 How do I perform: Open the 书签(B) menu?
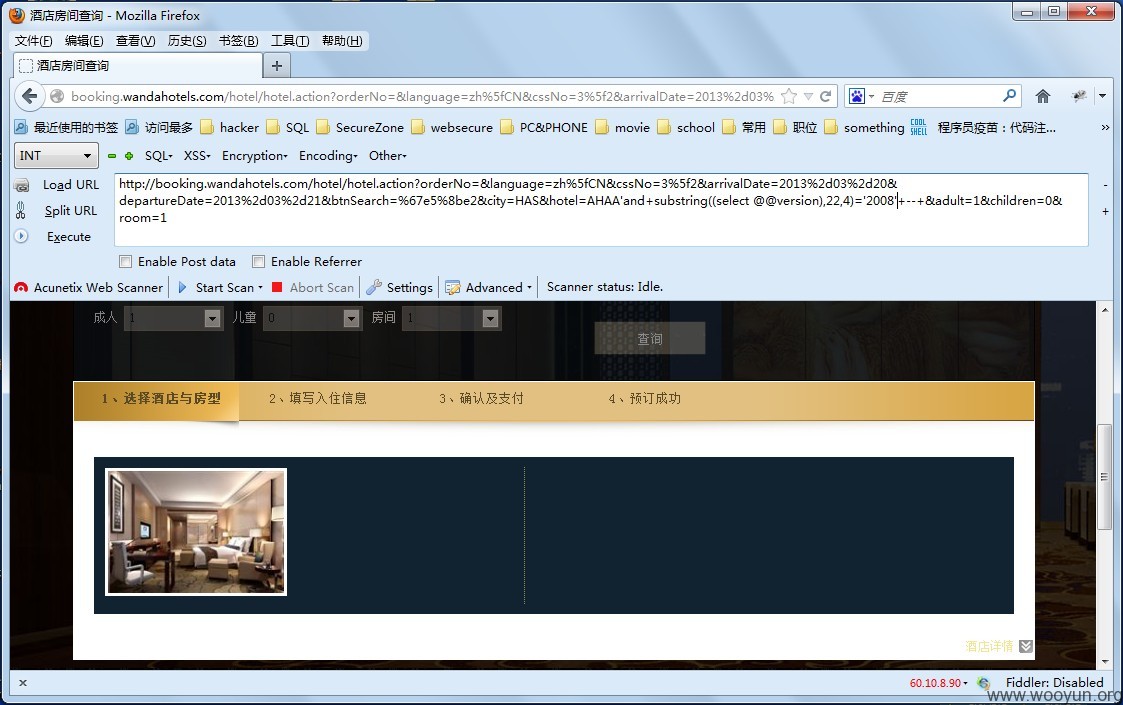coord(238,41)
